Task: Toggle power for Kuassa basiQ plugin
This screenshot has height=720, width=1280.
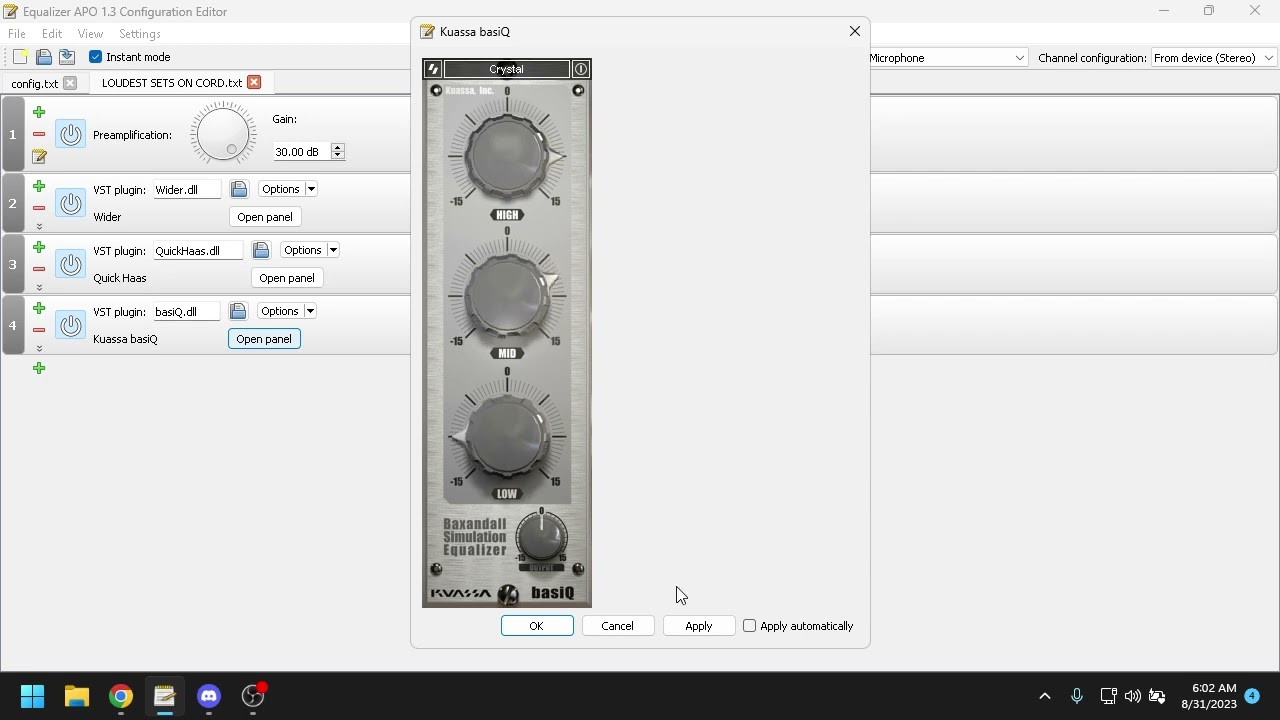Action: coord(70,325)
